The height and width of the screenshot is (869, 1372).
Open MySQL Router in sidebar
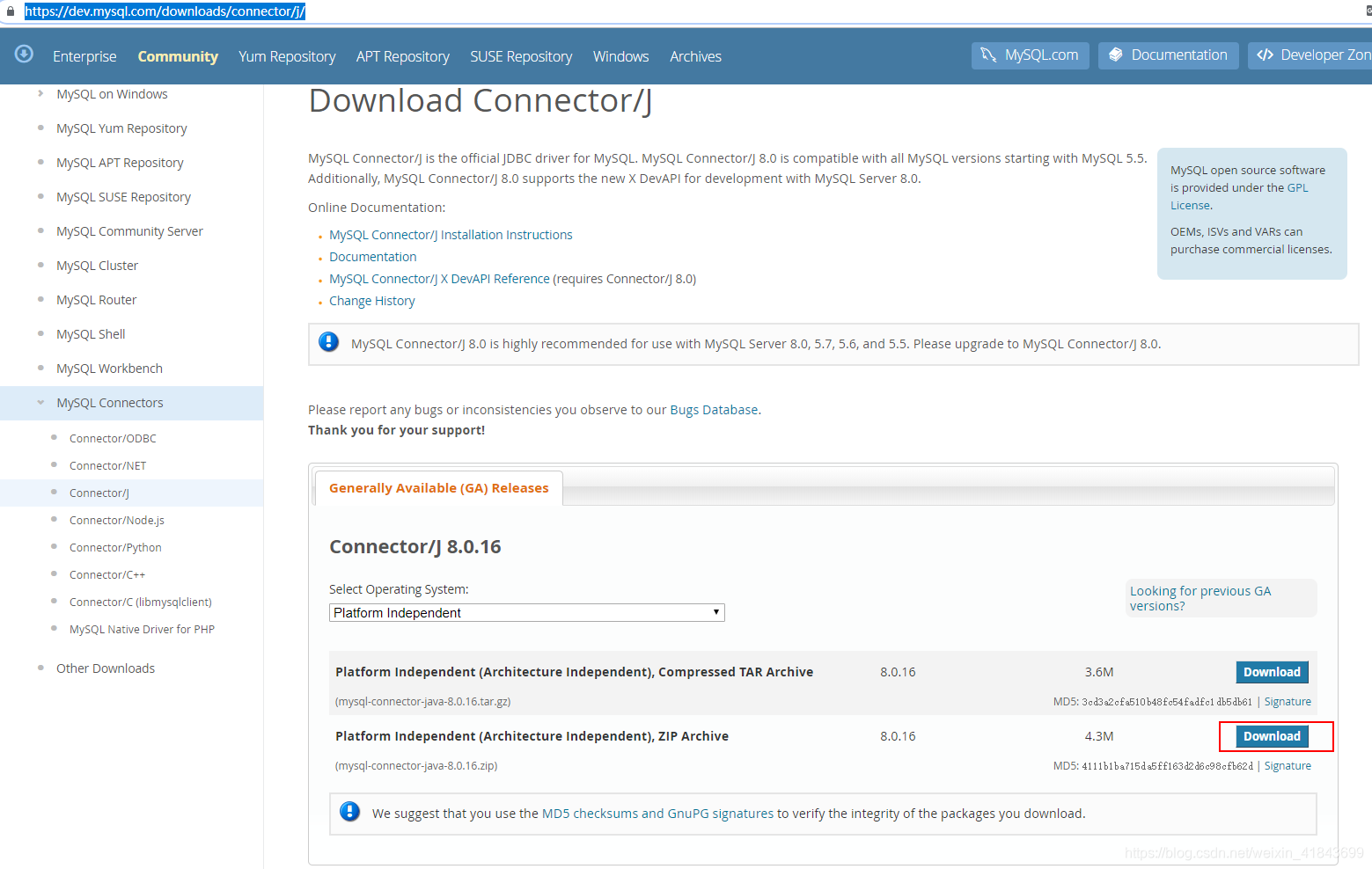[97, 300]
